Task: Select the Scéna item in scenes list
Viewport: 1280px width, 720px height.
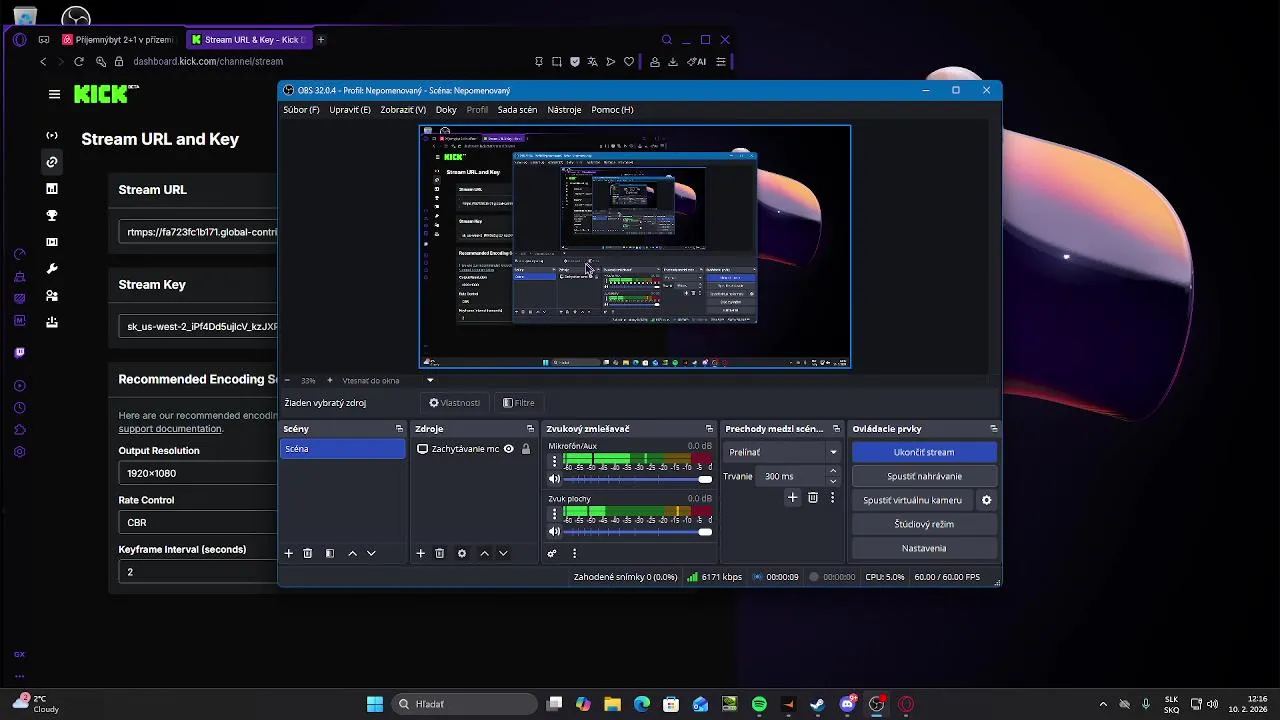Action: 343,449
